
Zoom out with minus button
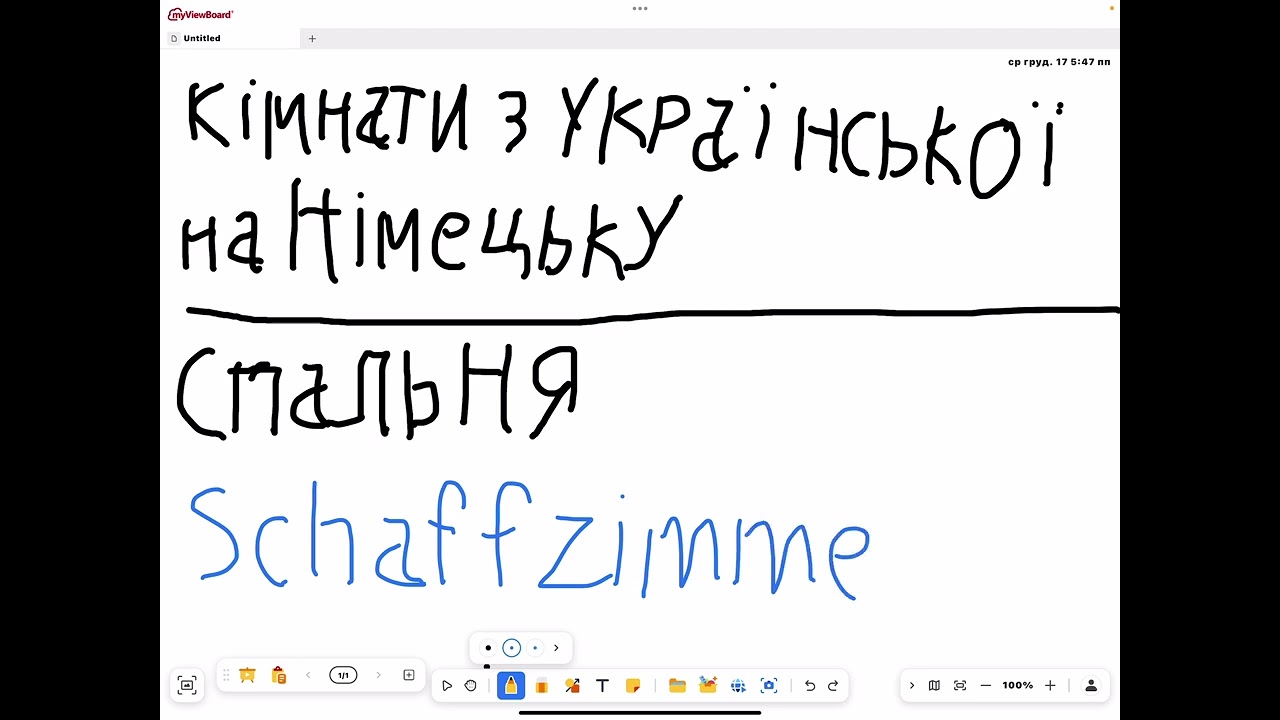click(x=986, y=686)
